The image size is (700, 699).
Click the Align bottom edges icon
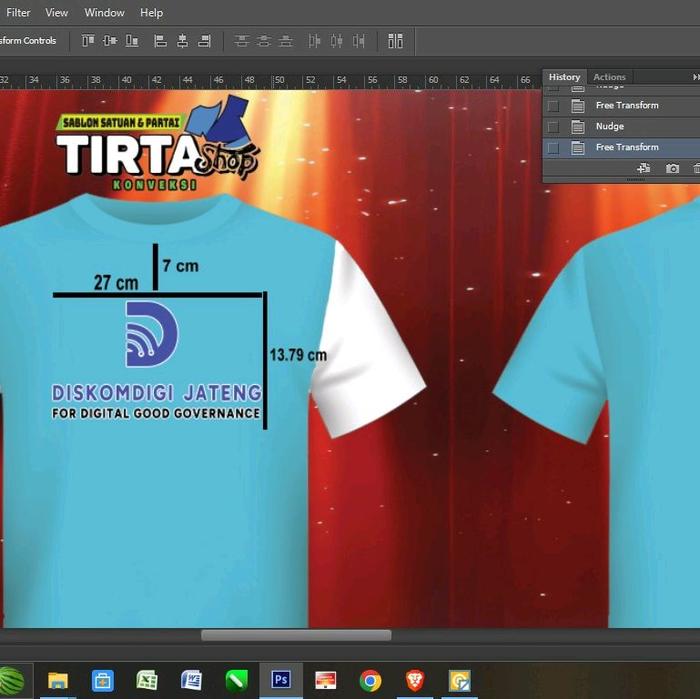[132, 41]
